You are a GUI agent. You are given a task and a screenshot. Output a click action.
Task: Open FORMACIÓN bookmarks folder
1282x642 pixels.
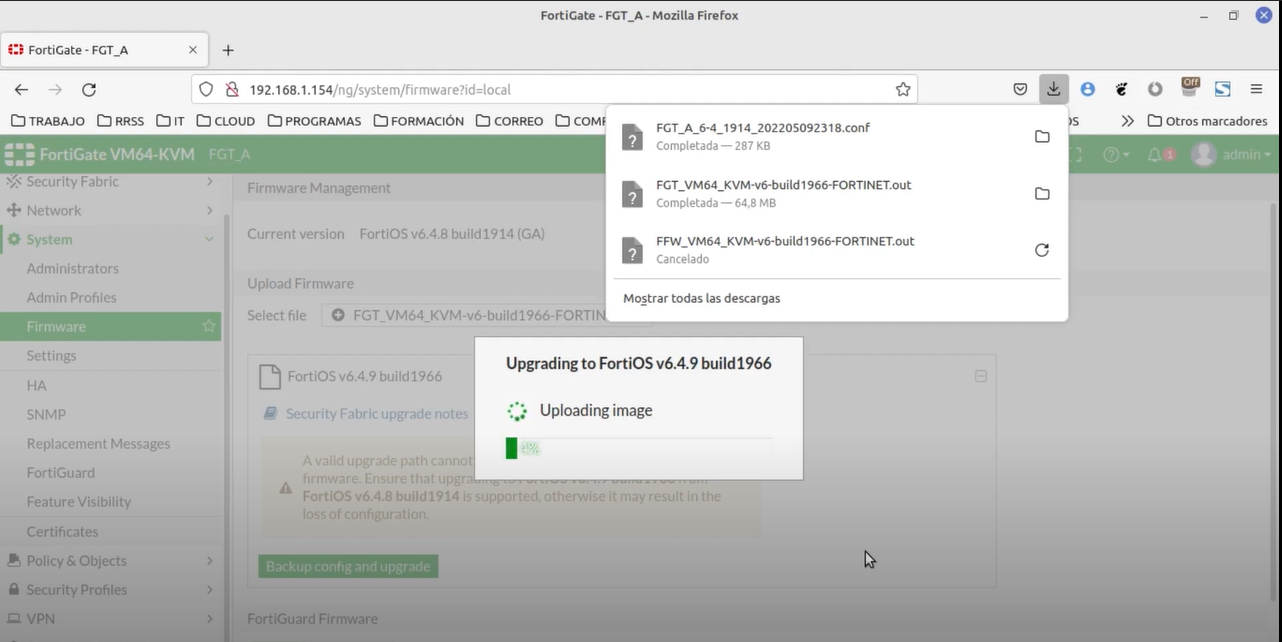tap(419, 121)
